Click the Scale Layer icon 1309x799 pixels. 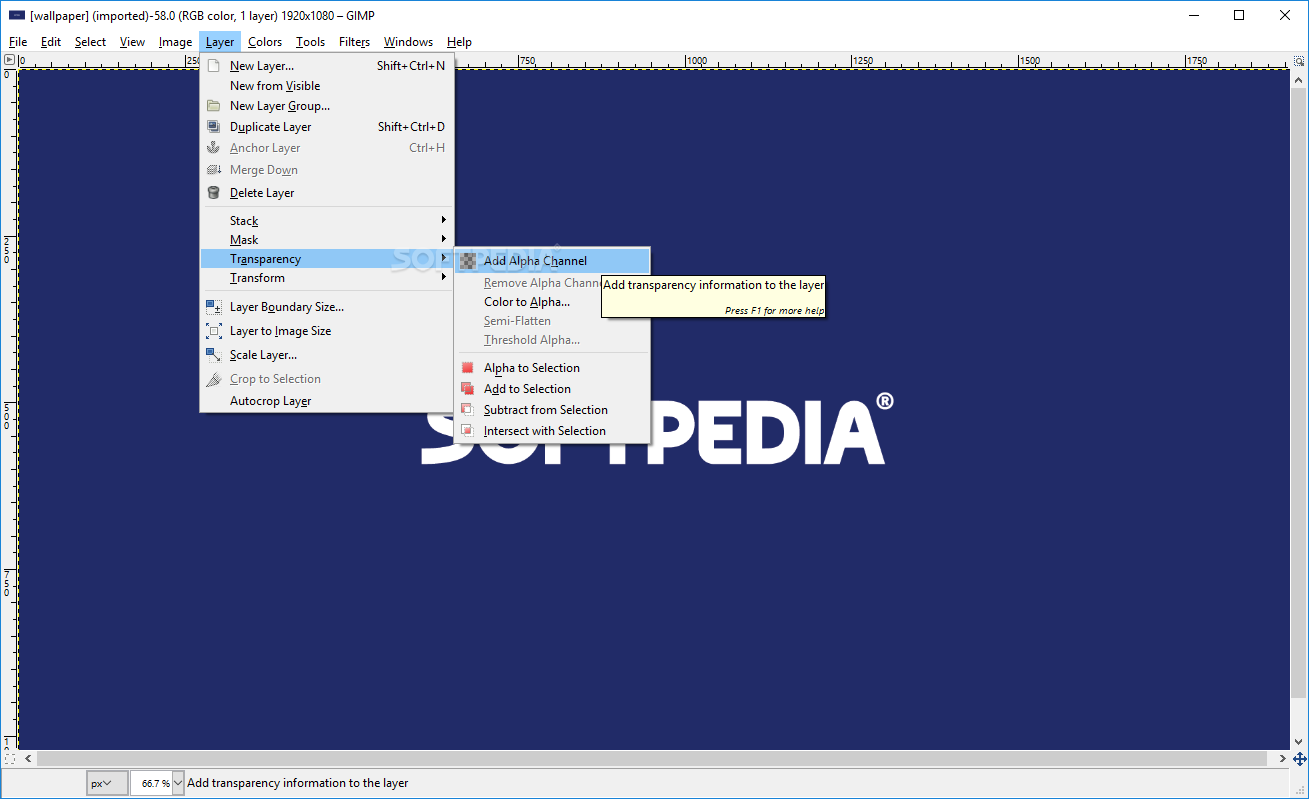pyautogui.click(x=213, y=355)
